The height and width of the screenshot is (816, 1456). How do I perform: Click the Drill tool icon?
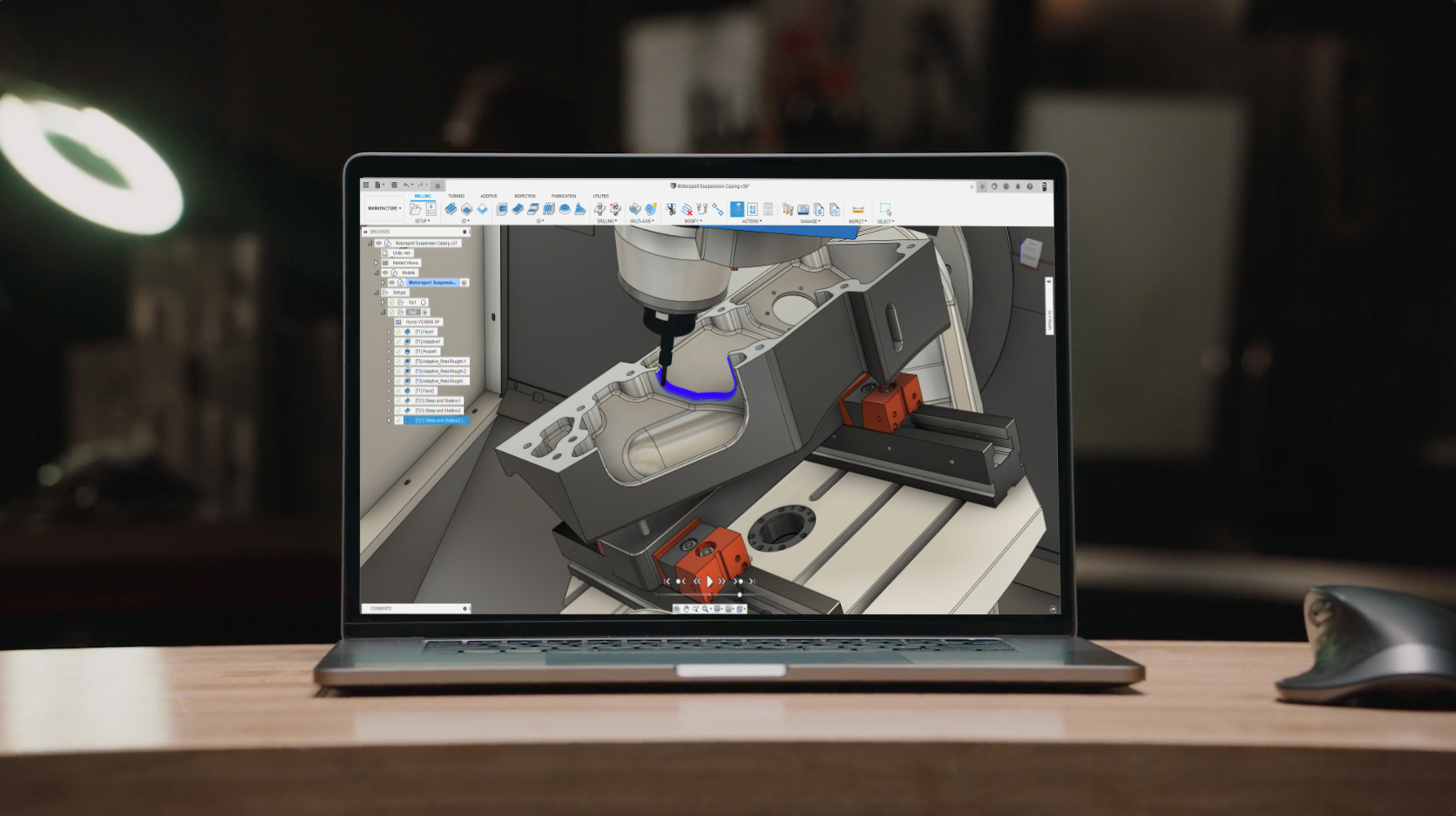600,210
